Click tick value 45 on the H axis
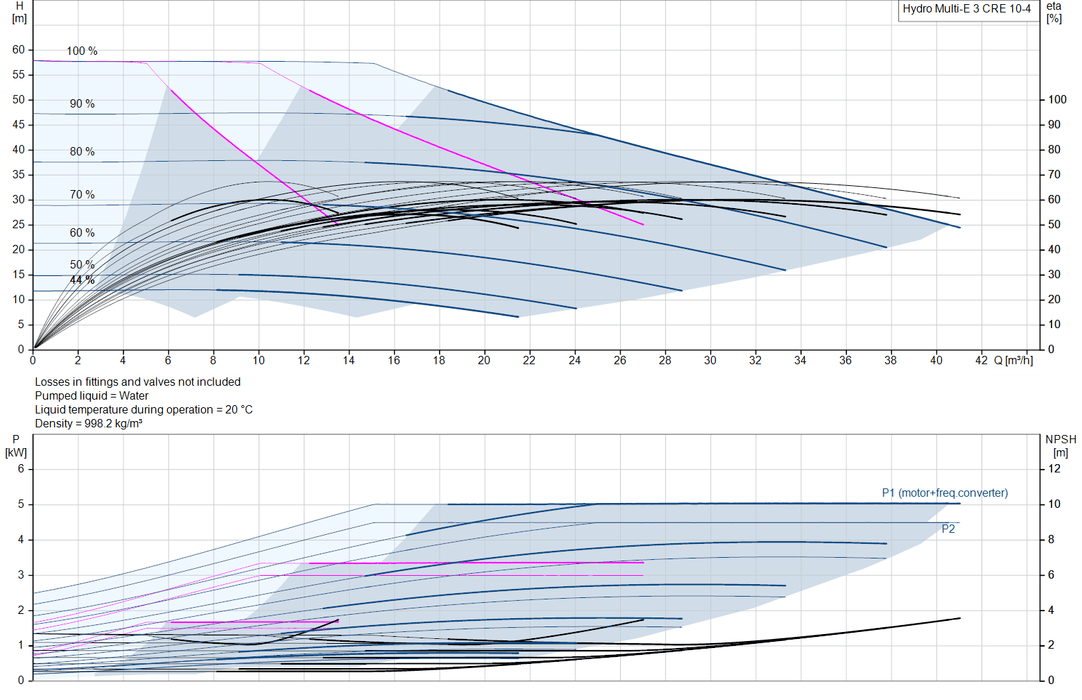Screen dimensions: 1082x700 (x=18, y=125)
